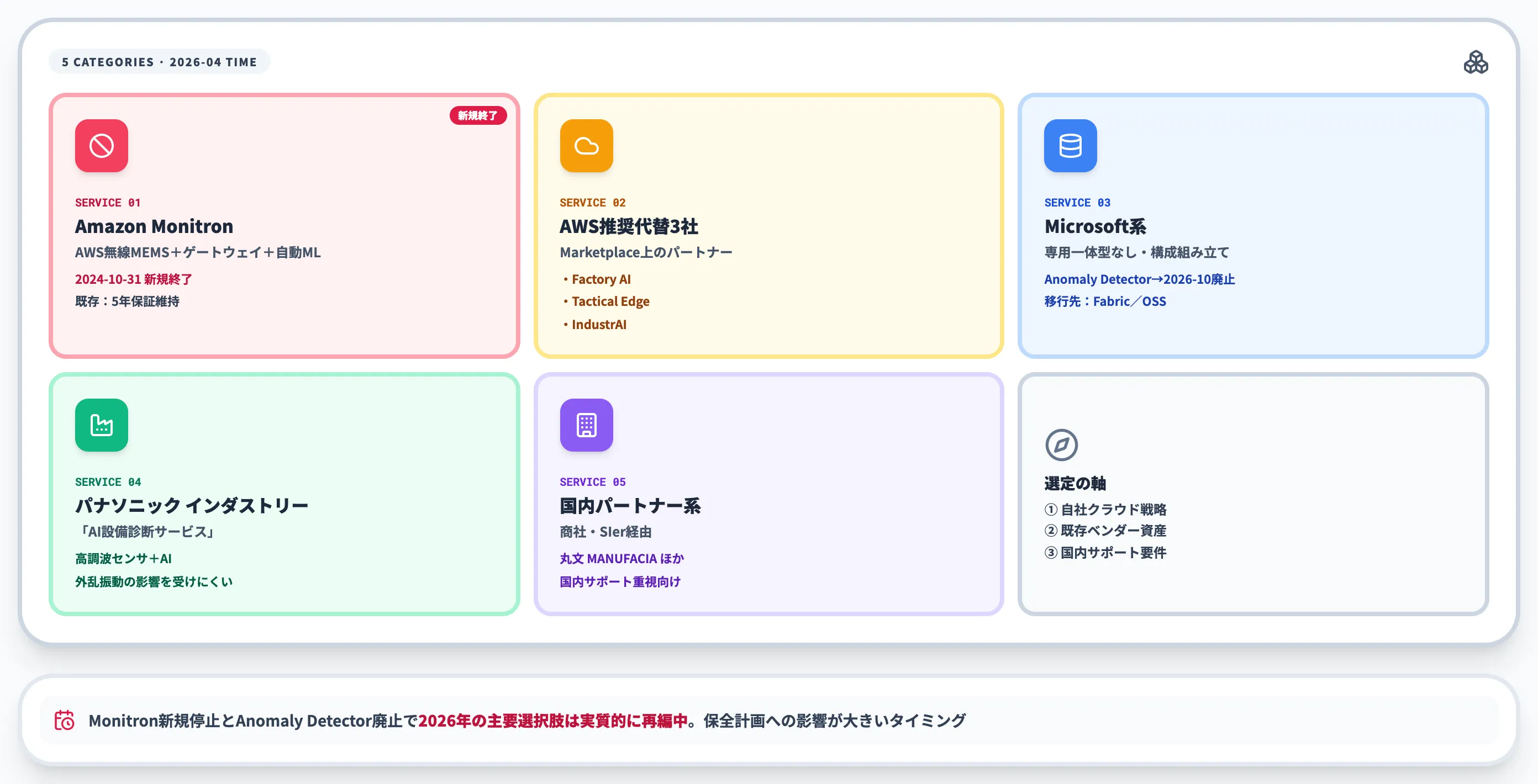Click the building icon for 国内パートナー系
This screenshot has height=784, width=1538.
[586, 425]
